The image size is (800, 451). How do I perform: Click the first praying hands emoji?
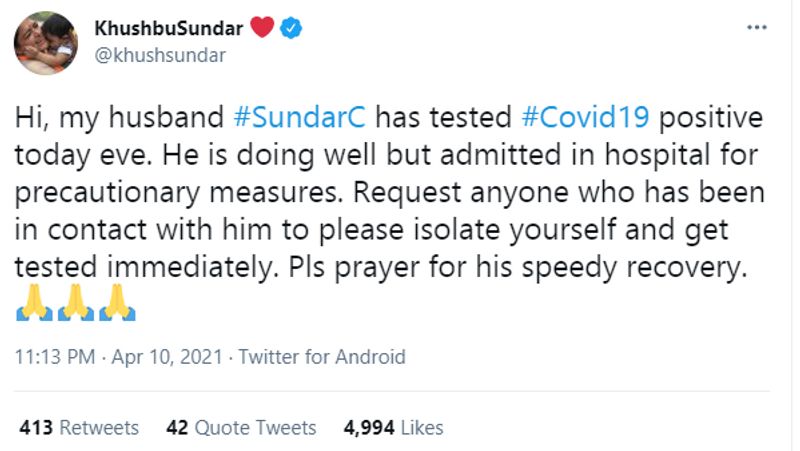[34, 302]
